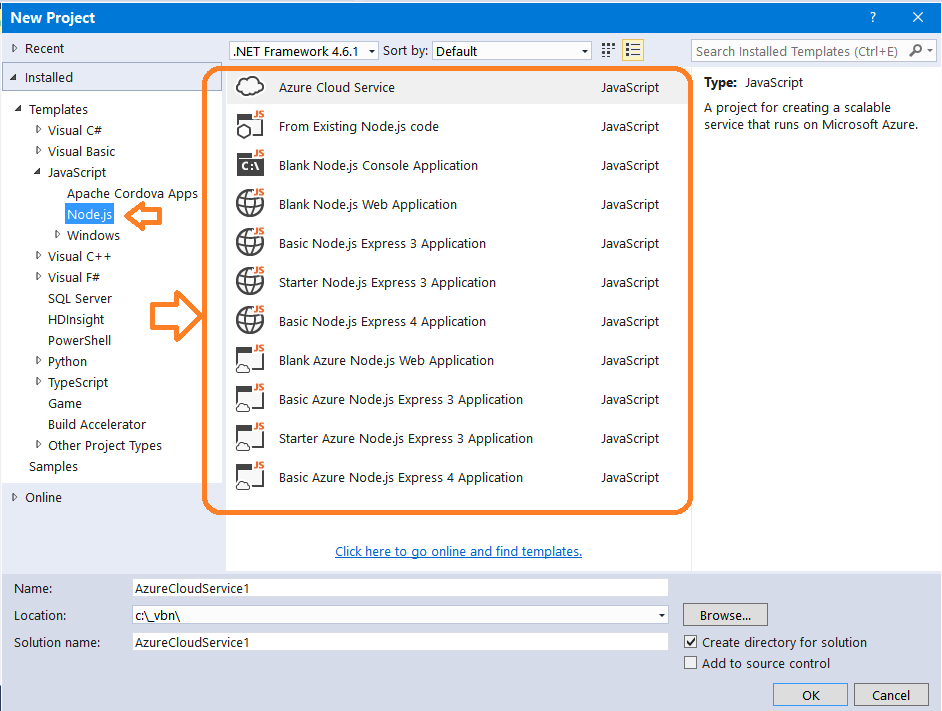Click the Blank Azure Node.js Web Application icon
The height and width of the screenshot is (711, 942).
[250, 359]
